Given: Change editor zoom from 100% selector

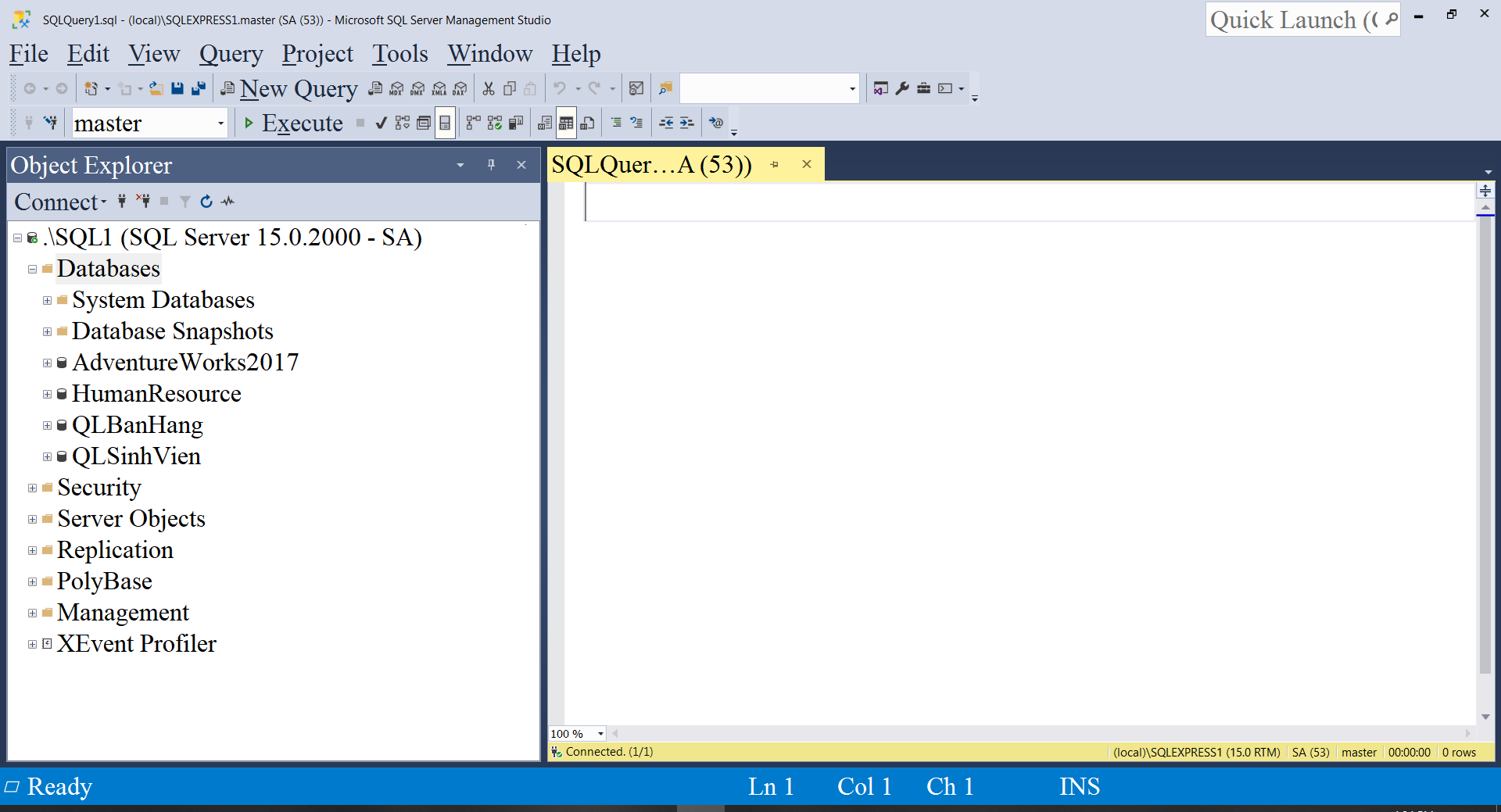Looking at the screenshot, I should [577, 733].
